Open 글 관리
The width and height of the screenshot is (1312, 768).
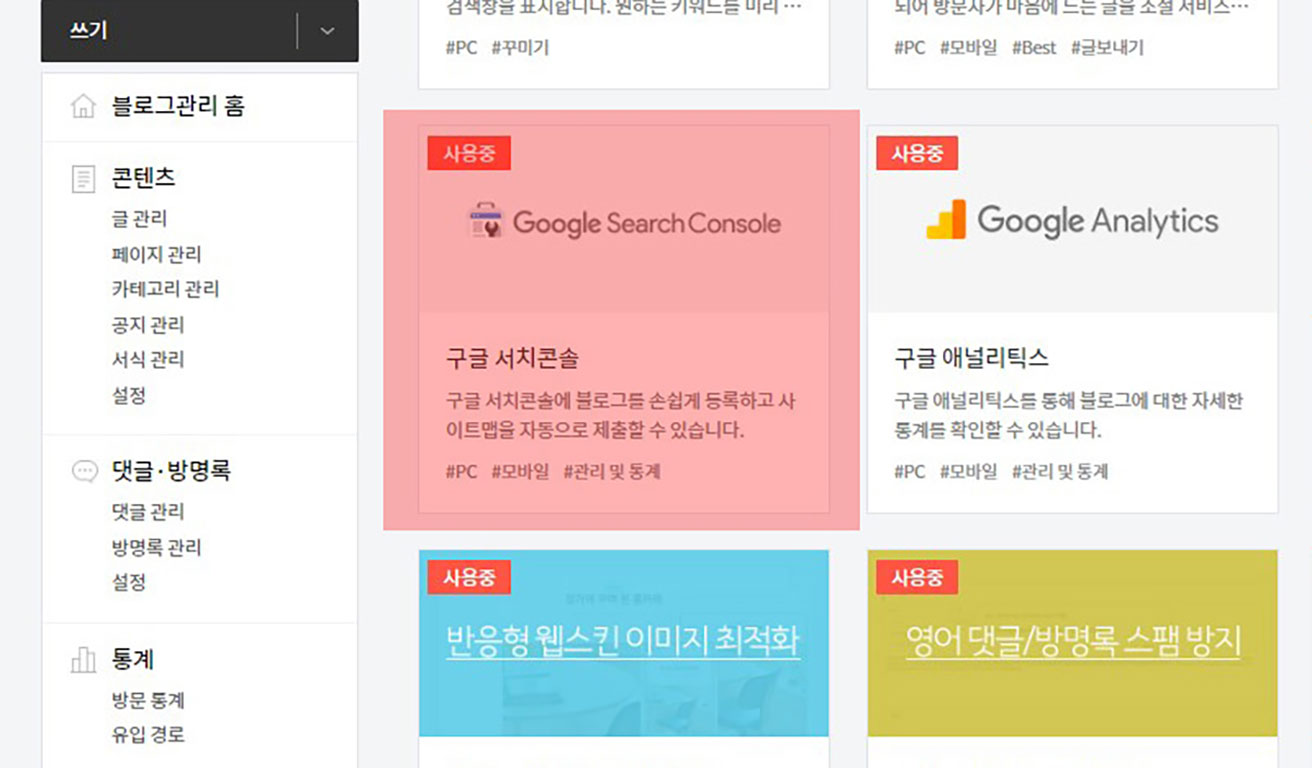139,219
